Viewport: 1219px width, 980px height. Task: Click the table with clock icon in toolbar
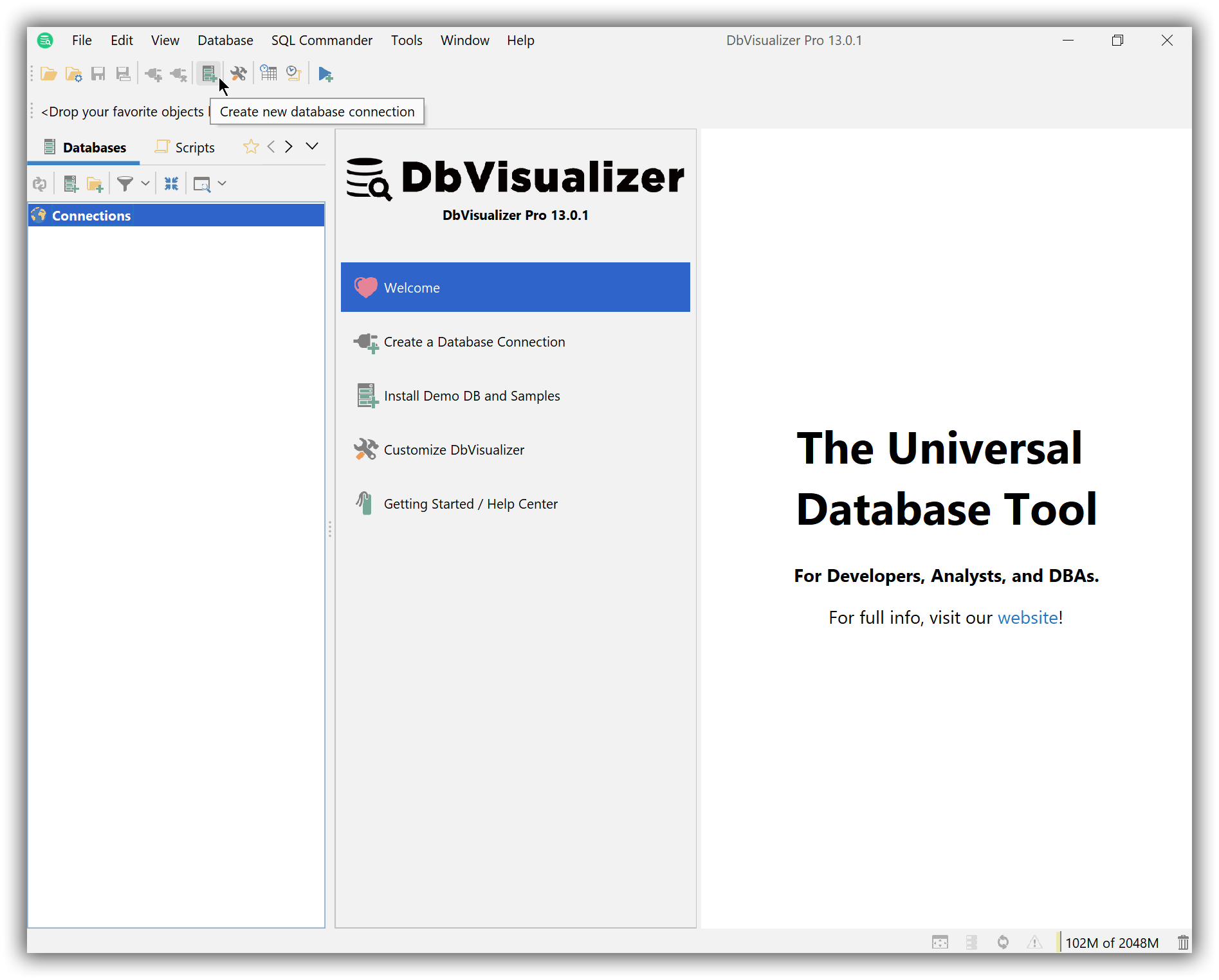tap(268, 74)
